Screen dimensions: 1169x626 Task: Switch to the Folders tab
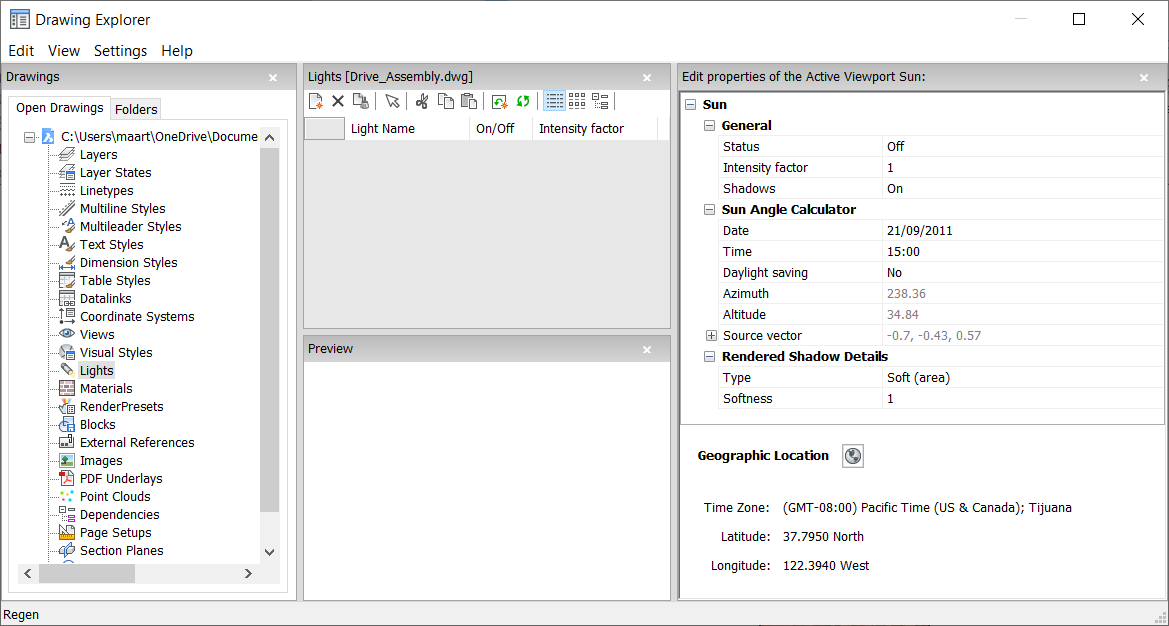(136, 109)
